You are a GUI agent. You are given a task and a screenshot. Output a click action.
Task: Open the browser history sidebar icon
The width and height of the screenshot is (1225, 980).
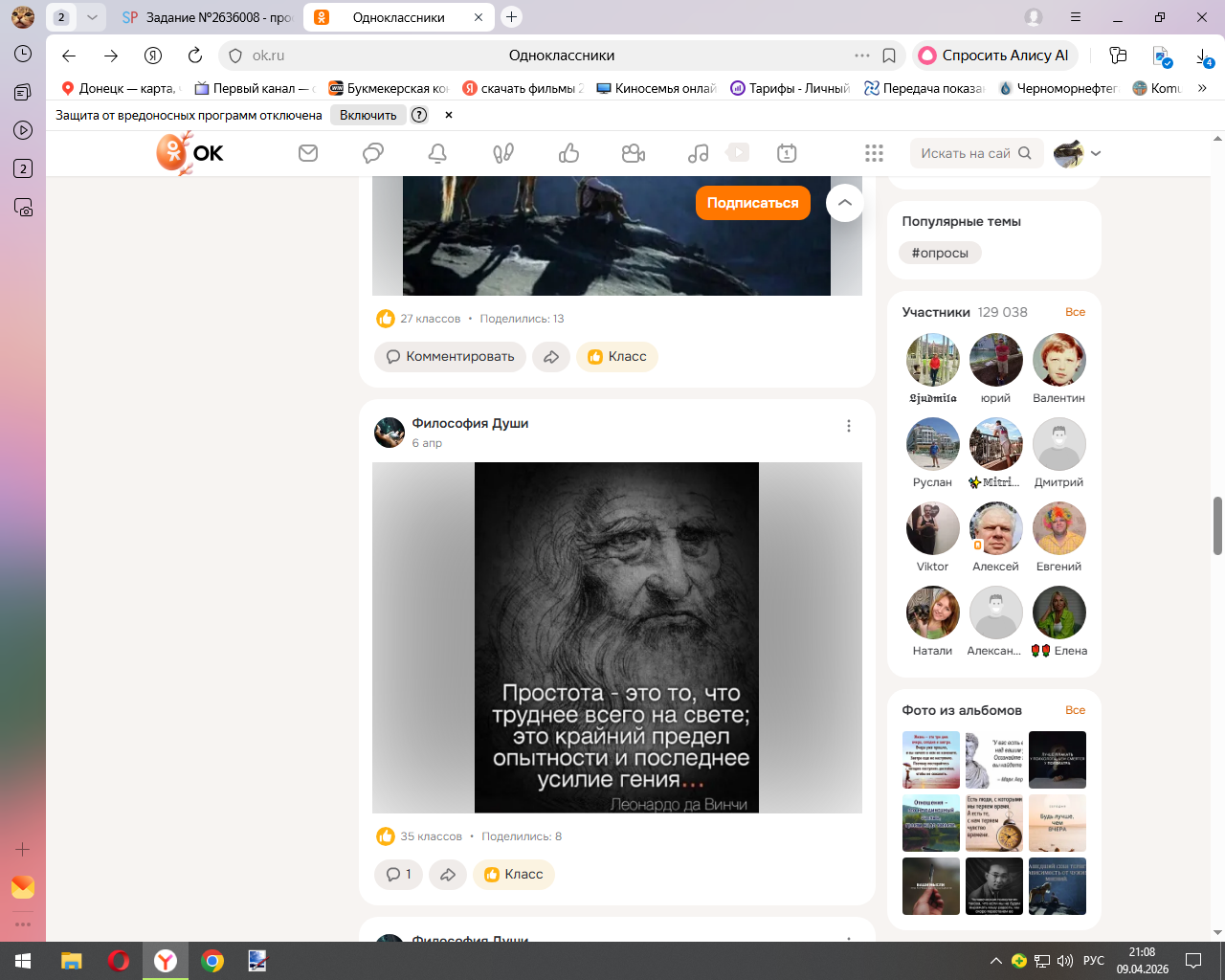pos(23,54)
